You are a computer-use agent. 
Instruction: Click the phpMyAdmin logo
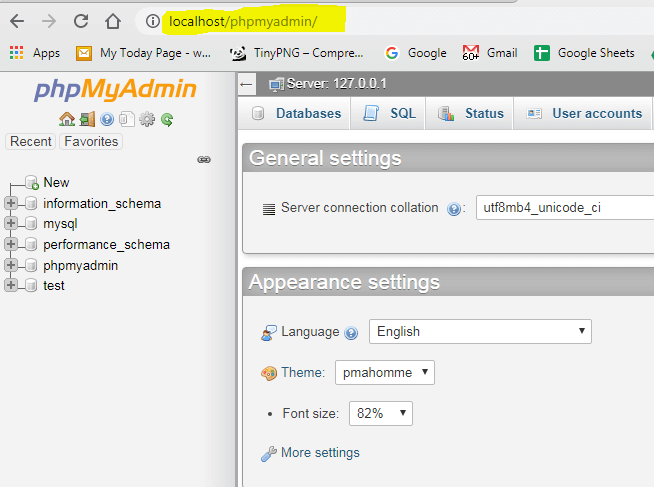click(115, 89)
